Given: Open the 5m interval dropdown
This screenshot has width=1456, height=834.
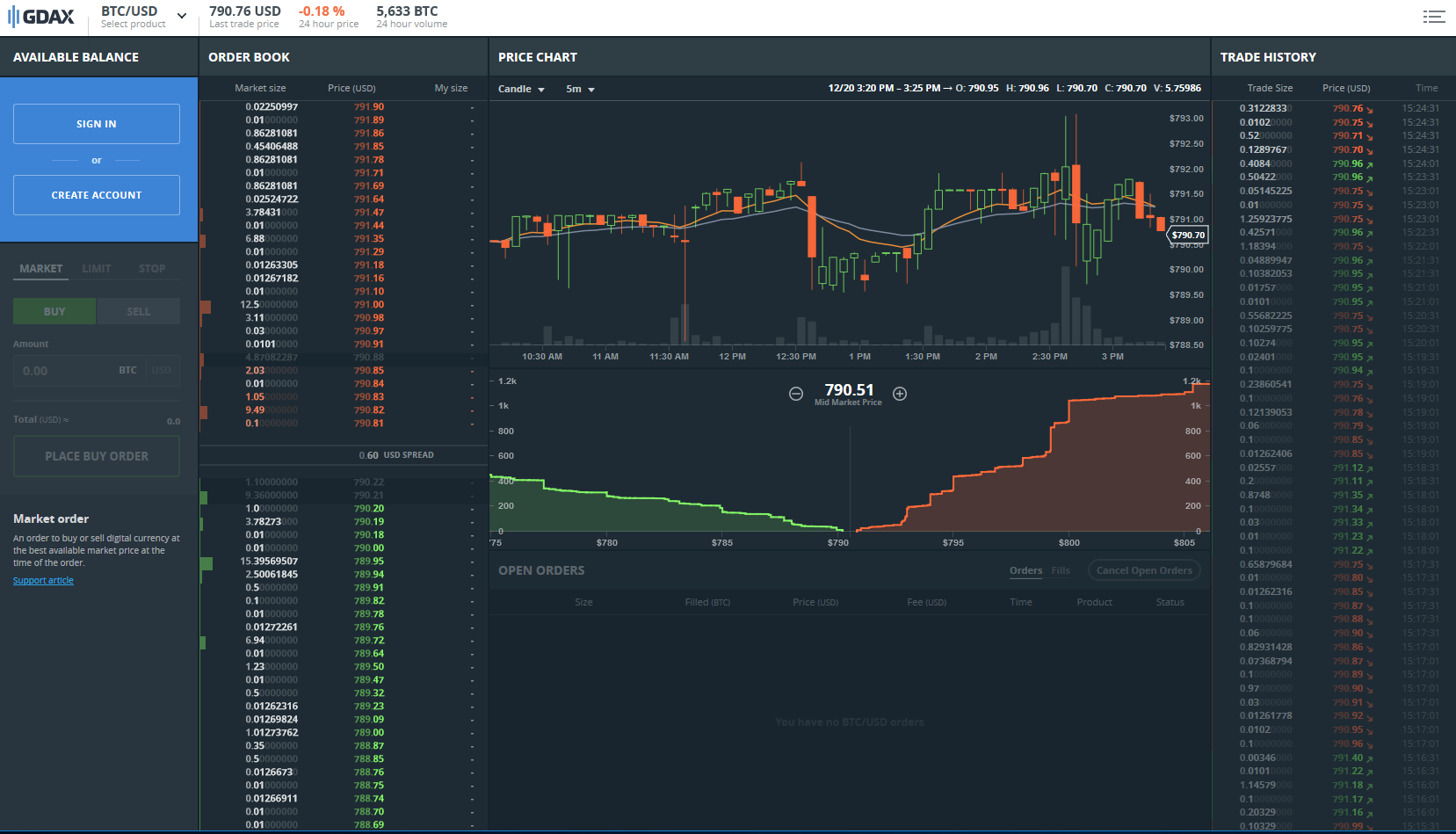Looking at the screenshot, I should (x=580, y=89).
